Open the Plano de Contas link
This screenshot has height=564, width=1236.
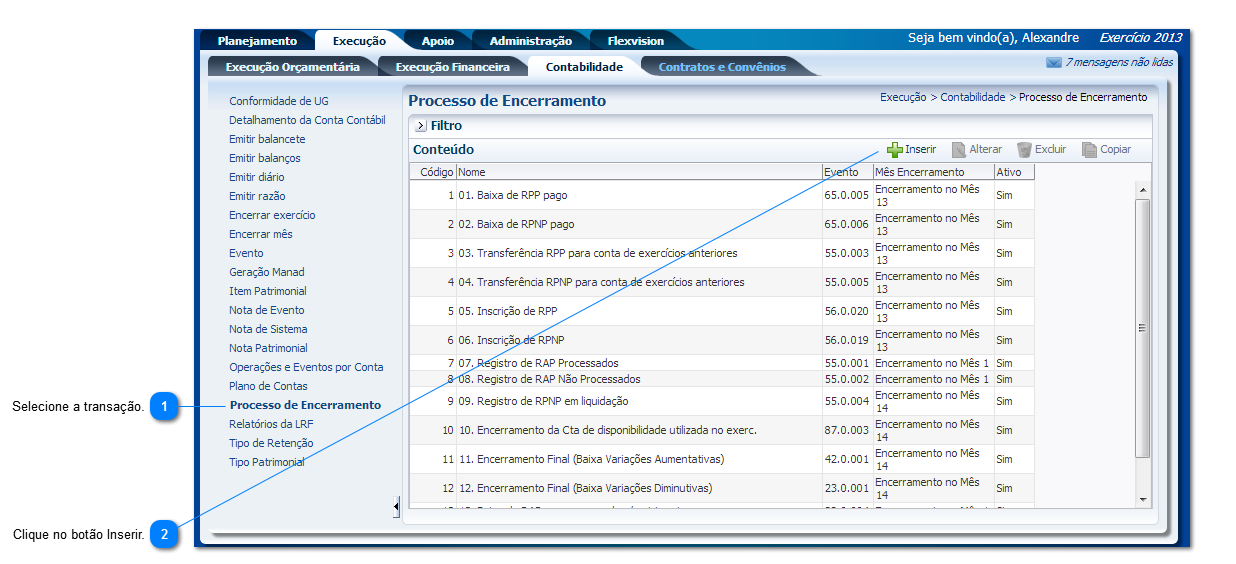[x=268, y=386]
